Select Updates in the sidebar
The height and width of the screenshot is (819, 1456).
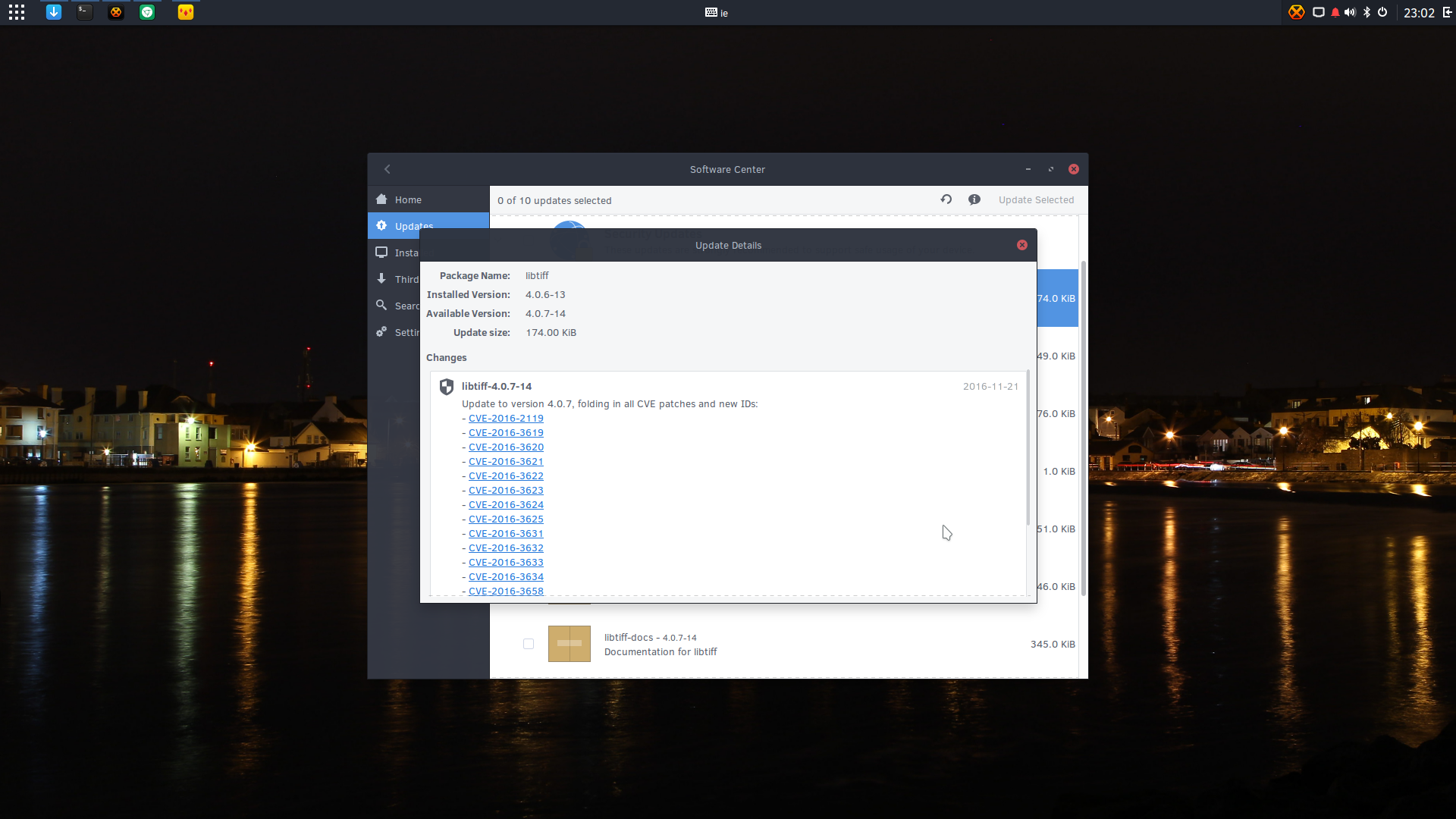[x=428, y=226]
